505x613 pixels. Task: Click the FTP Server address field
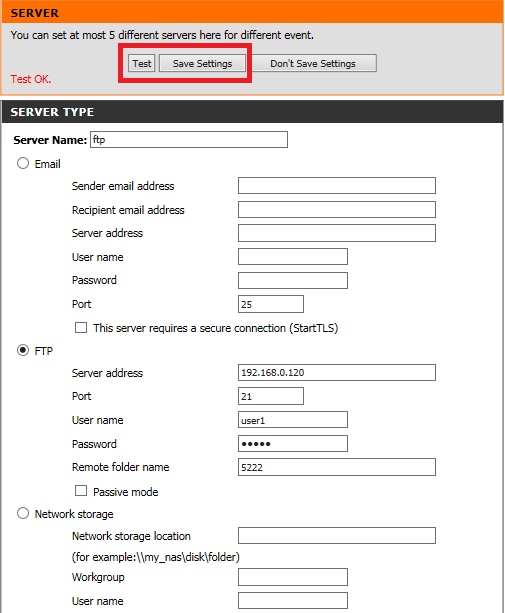click(x=337, y=373)
